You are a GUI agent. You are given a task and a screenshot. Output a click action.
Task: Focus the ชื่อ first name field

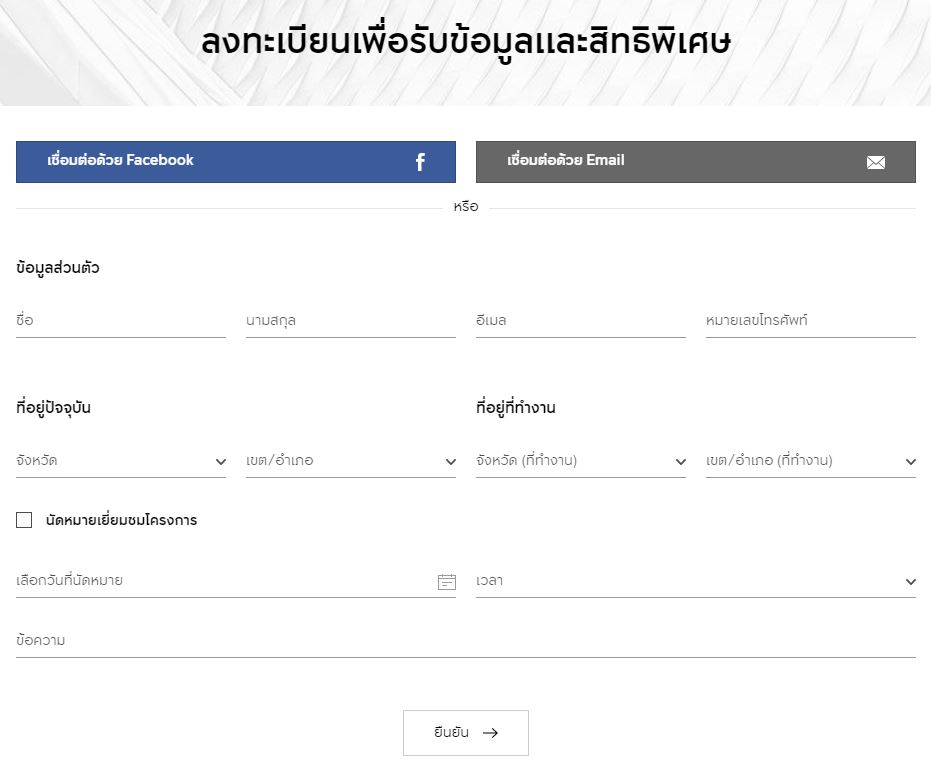[x=121, y=321]
